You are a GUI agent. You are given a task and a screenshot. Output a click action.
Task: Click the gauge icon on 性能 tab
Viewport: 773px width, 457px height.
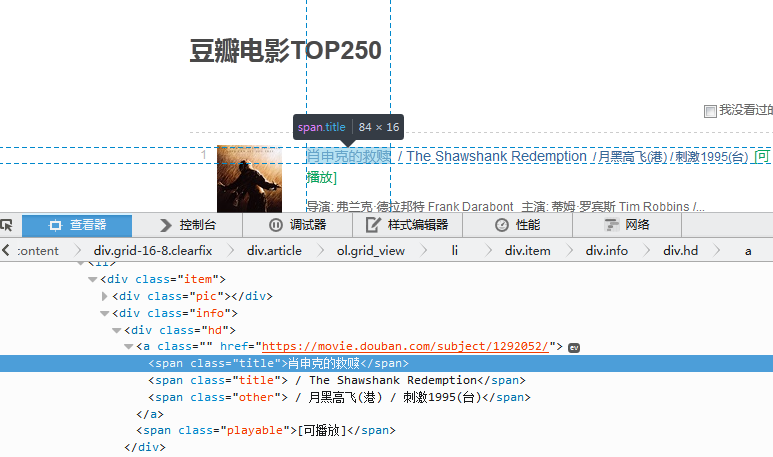[x=501, y=225]
